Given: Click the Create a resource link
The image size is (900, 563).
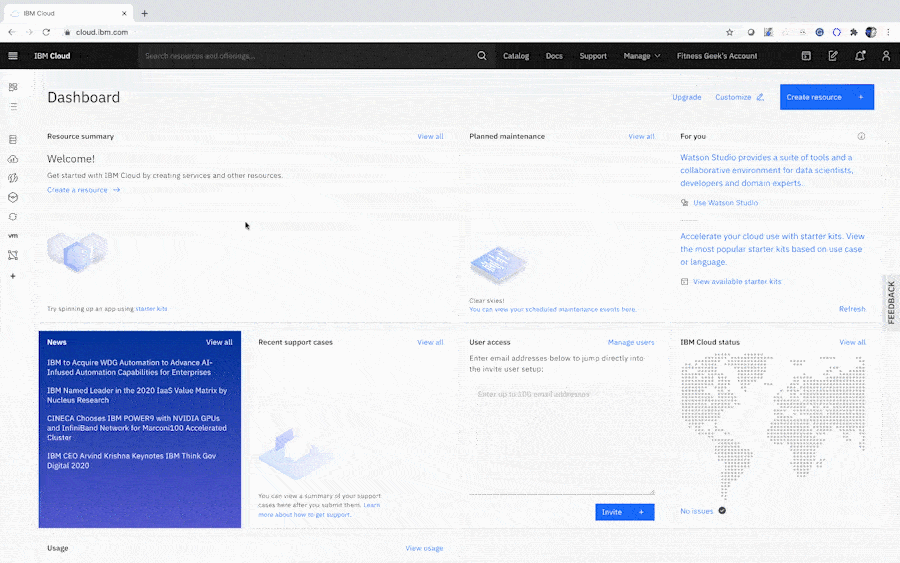Looking at the screenshot, I should 84,190.
